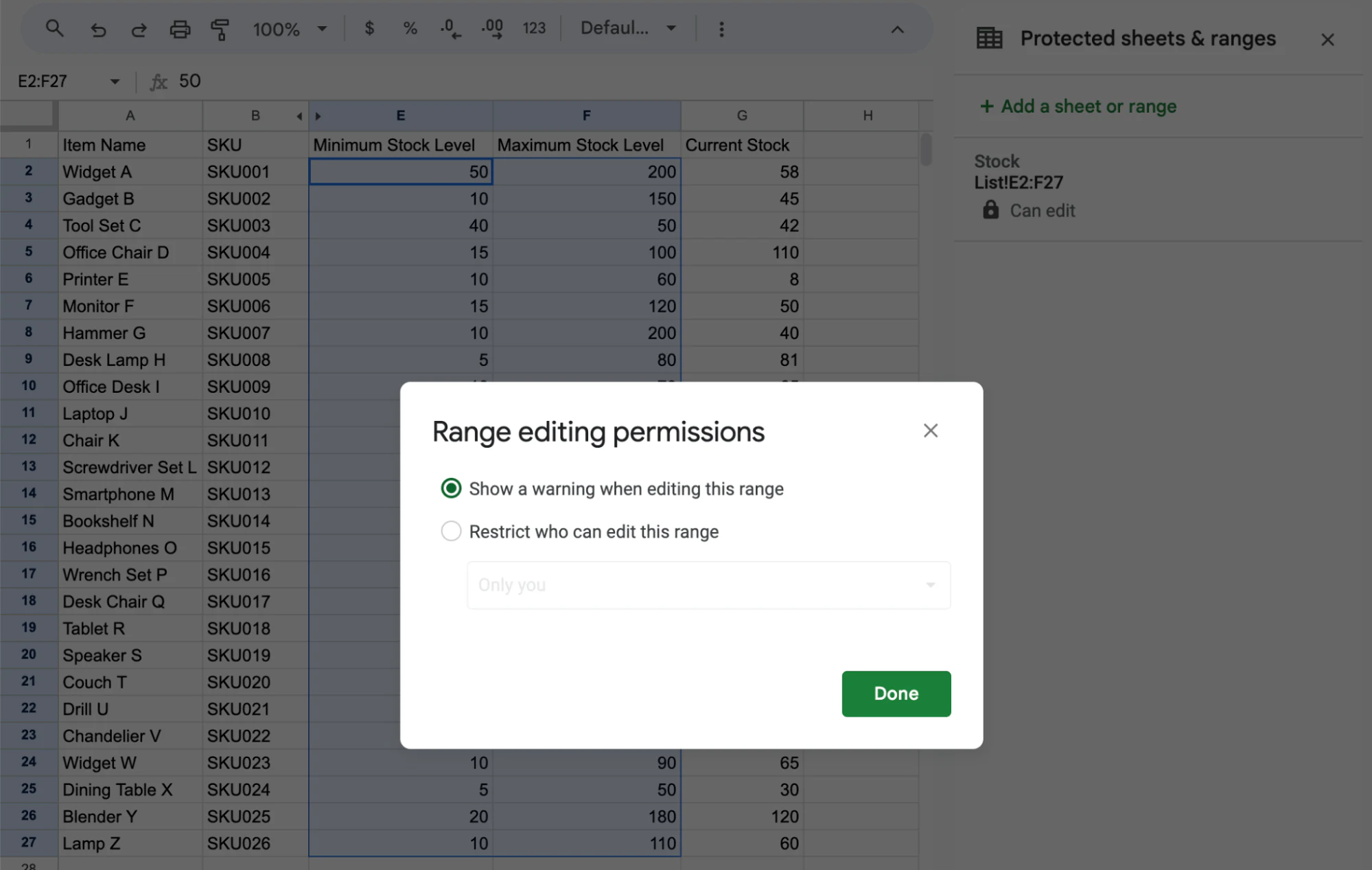This screenshot has height=870, width=1372.
Task: Click the Current Stock header cell
Action: 742,145
